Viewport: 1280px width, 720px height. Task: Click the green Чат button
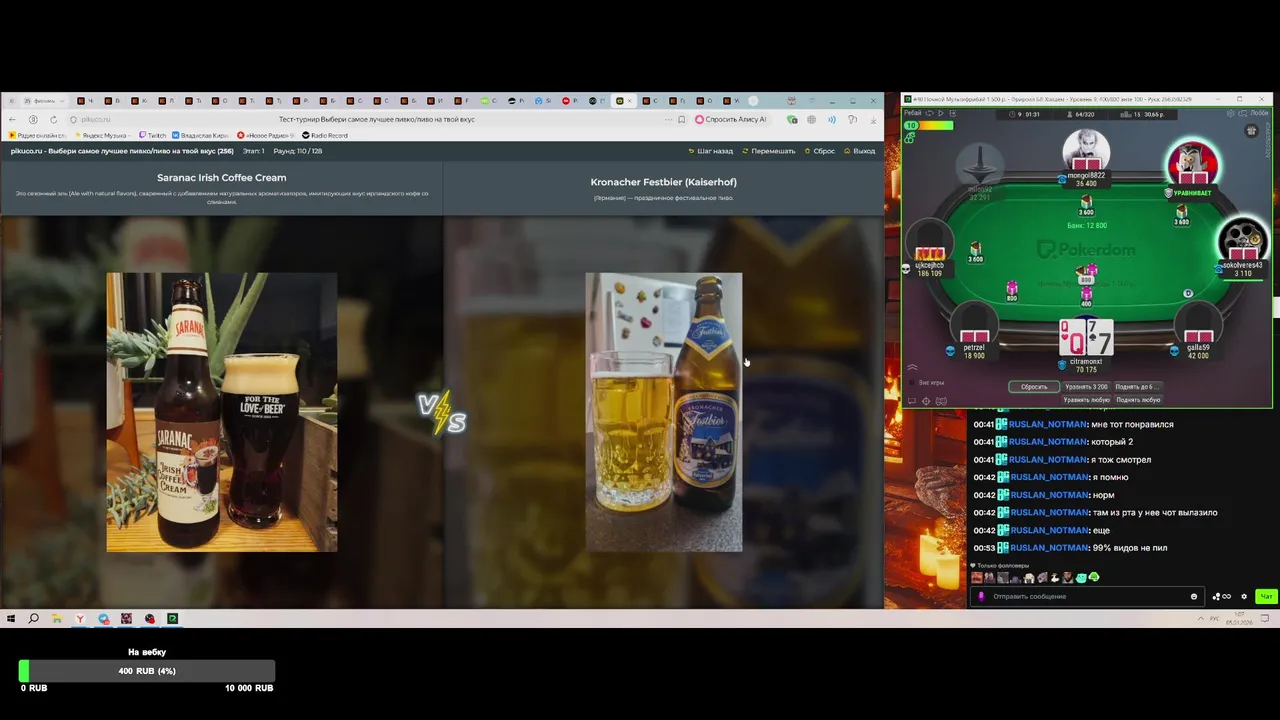1266,597
